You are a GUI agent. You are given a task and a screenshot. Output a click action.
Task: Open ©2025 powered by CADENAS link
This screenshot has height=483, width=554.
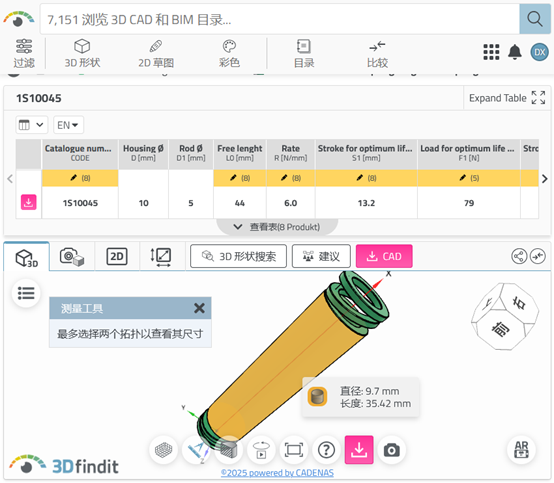pyautogui.click(x=277, y=472)
